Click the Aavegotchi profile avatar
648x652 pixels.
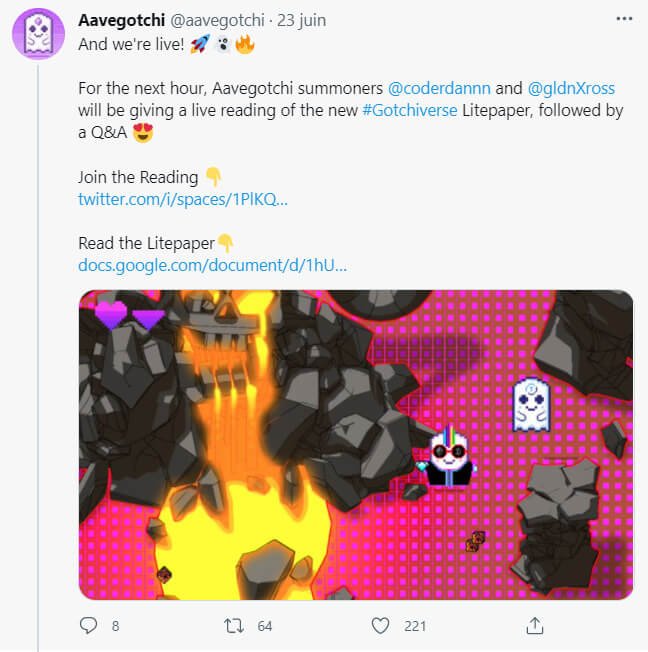click(x=39, y=38)
